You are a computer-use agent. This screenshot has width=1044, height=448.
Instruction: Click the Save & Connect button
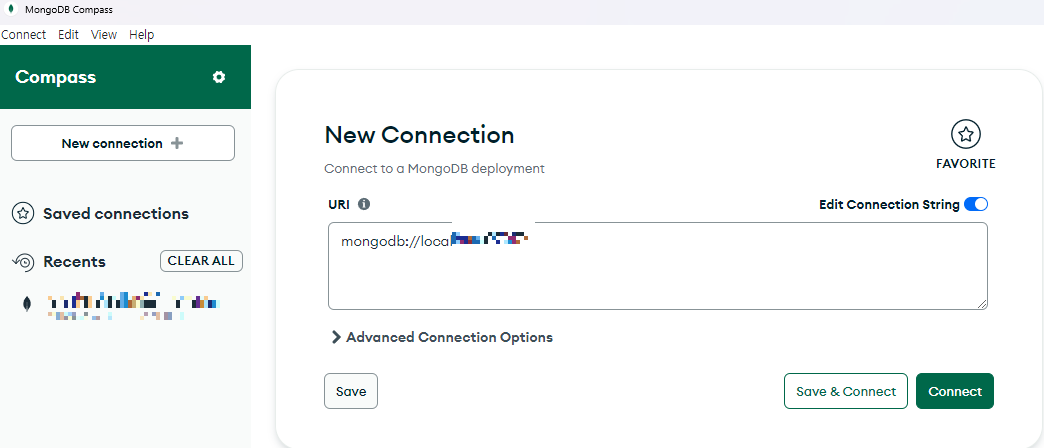tap(845, 391)
